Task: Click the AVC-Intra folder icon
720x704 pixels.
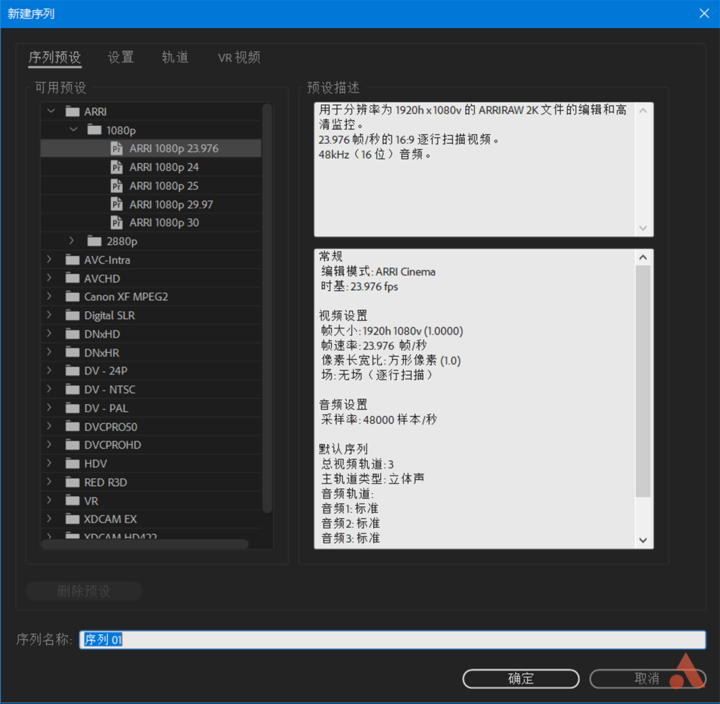Action: click(x=73, y=260)
